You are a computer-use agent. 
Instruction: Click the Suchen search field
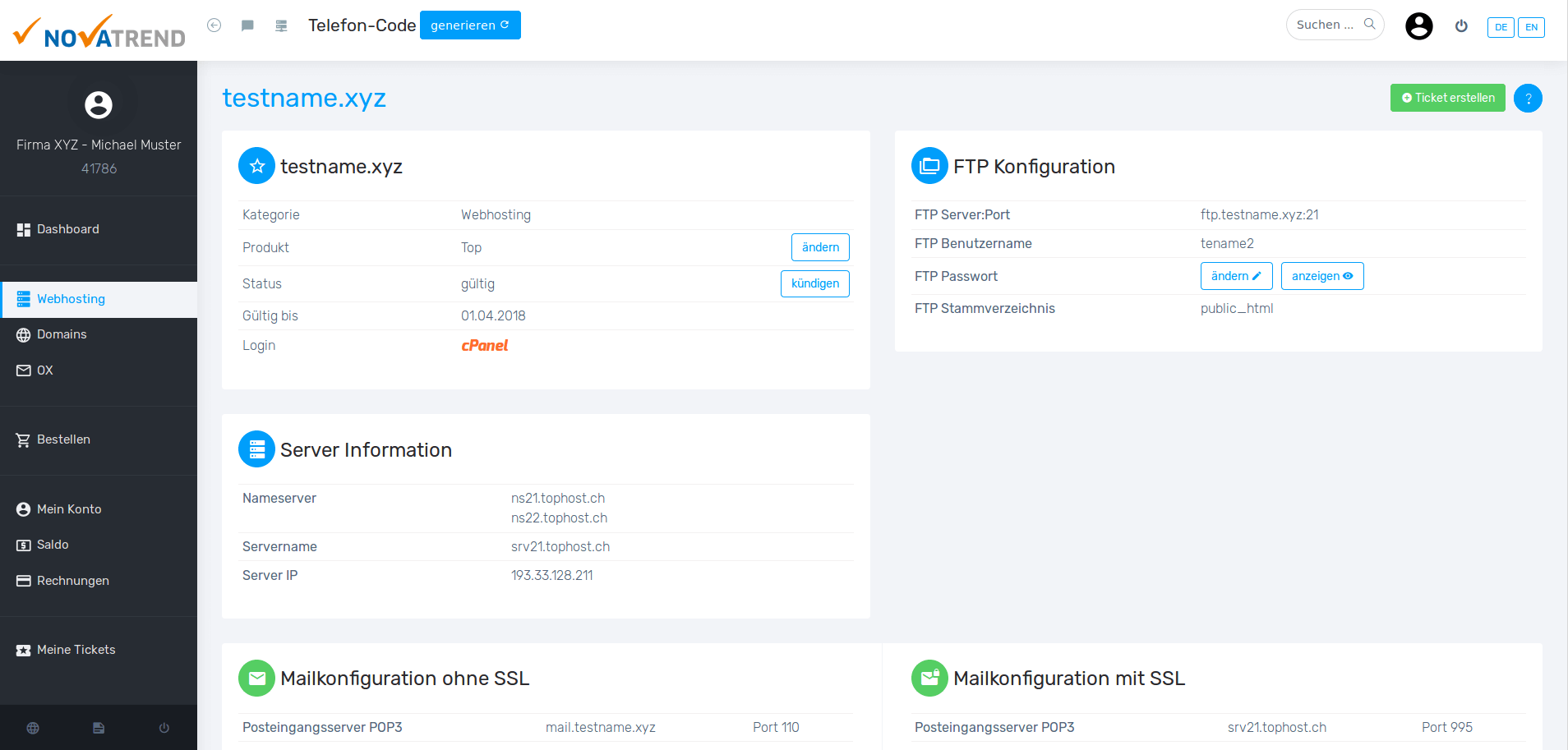pyautogui.click(x=1326, y=25)
